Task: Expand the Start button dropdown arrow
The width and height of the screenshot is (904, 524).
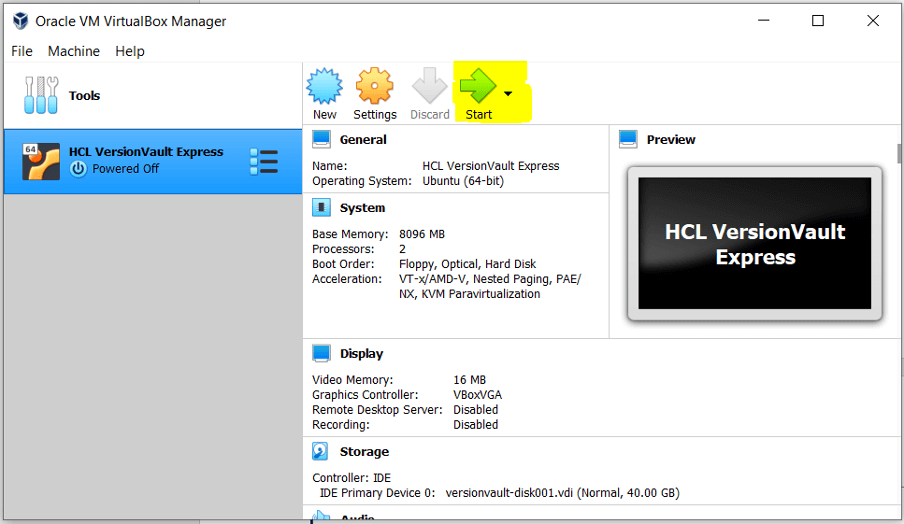Action: (x=508, y=93)
